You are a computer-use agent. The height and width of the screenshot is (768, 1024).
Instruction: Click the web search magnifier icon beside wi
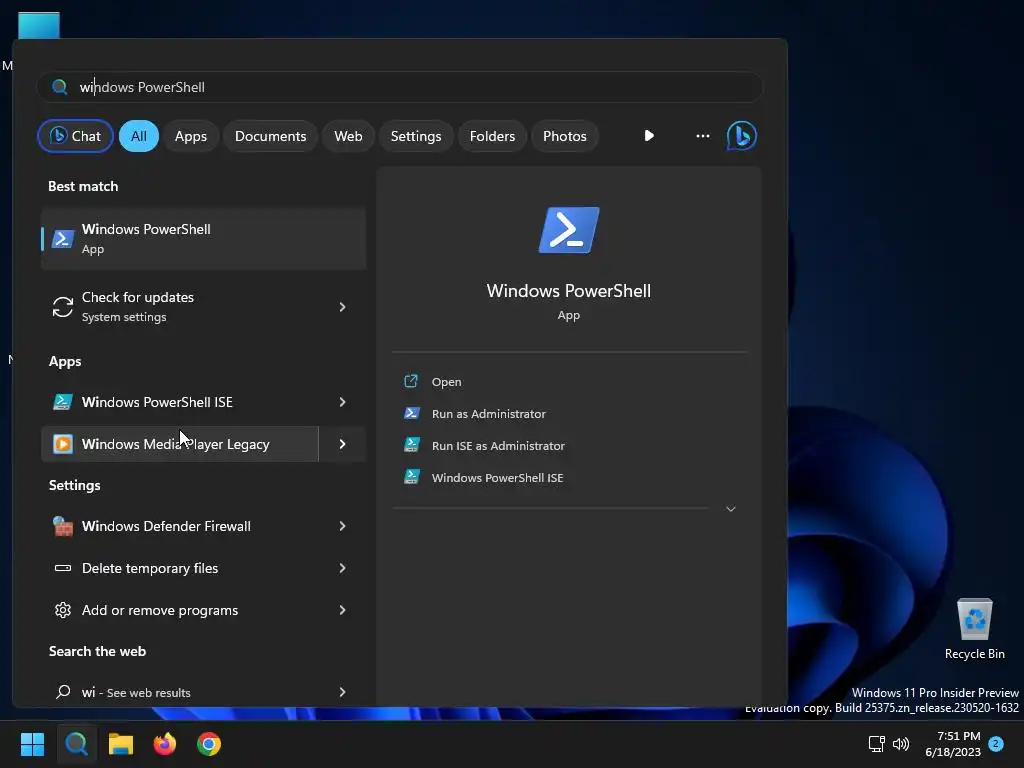coord(63,692)
